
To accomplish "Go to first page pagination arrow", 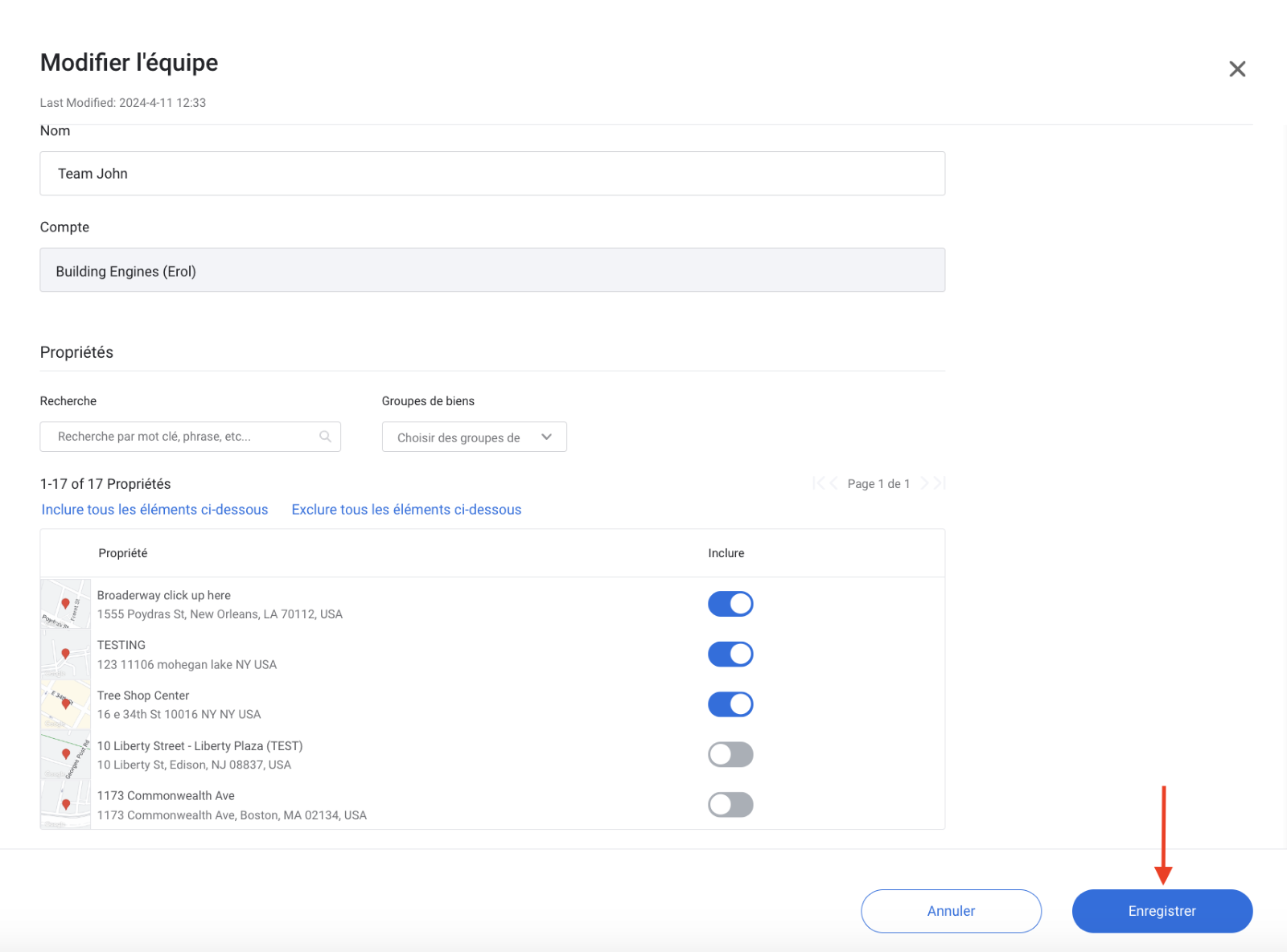I will click(x=817, y=483).
